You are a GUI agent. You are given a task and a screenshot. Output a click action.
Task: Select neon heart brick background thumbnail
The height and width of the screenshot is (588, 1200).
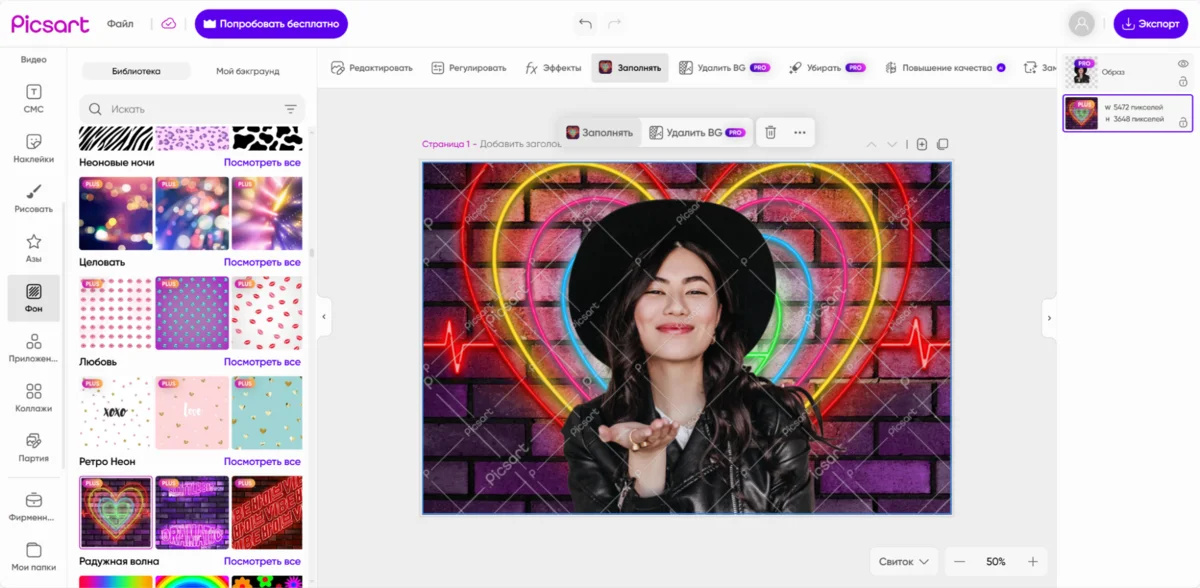[116, 513]
